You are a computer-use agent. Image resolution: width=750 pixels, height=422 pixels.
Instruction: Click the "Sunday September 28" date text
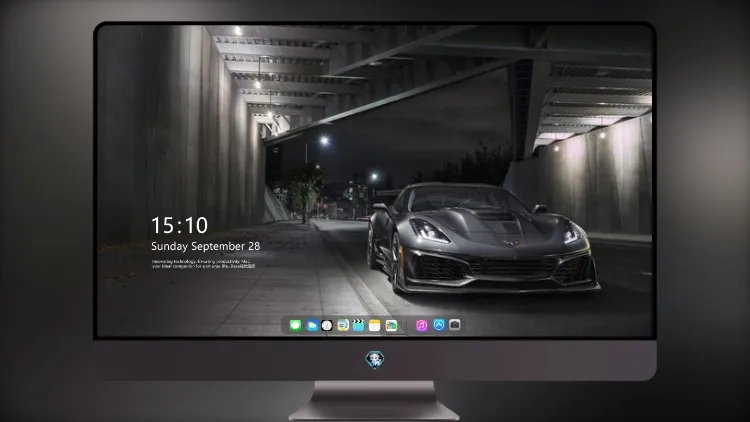point(206,246)
